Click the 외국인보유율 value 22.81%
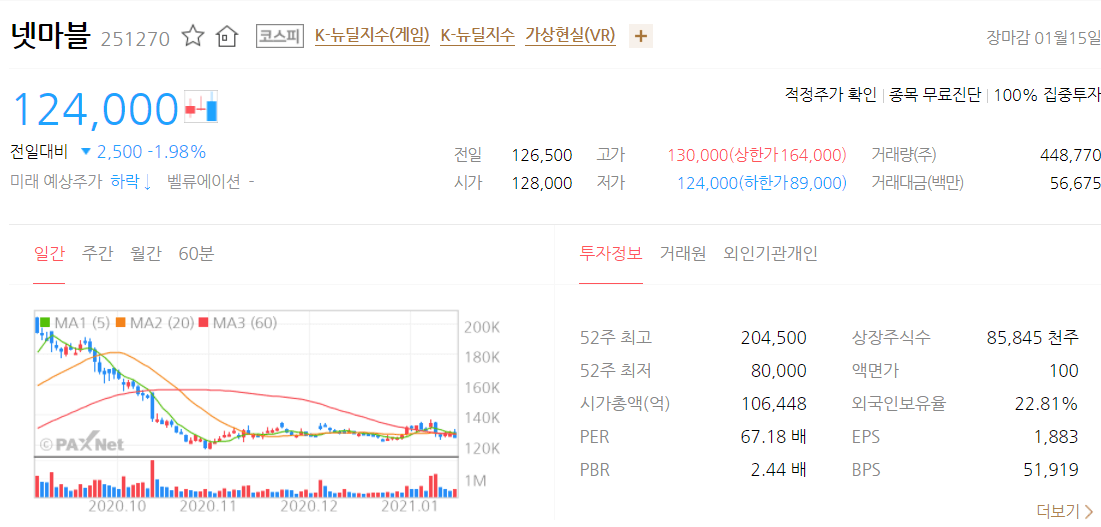The image size is (1101, 527). (x=1046, y=403)
